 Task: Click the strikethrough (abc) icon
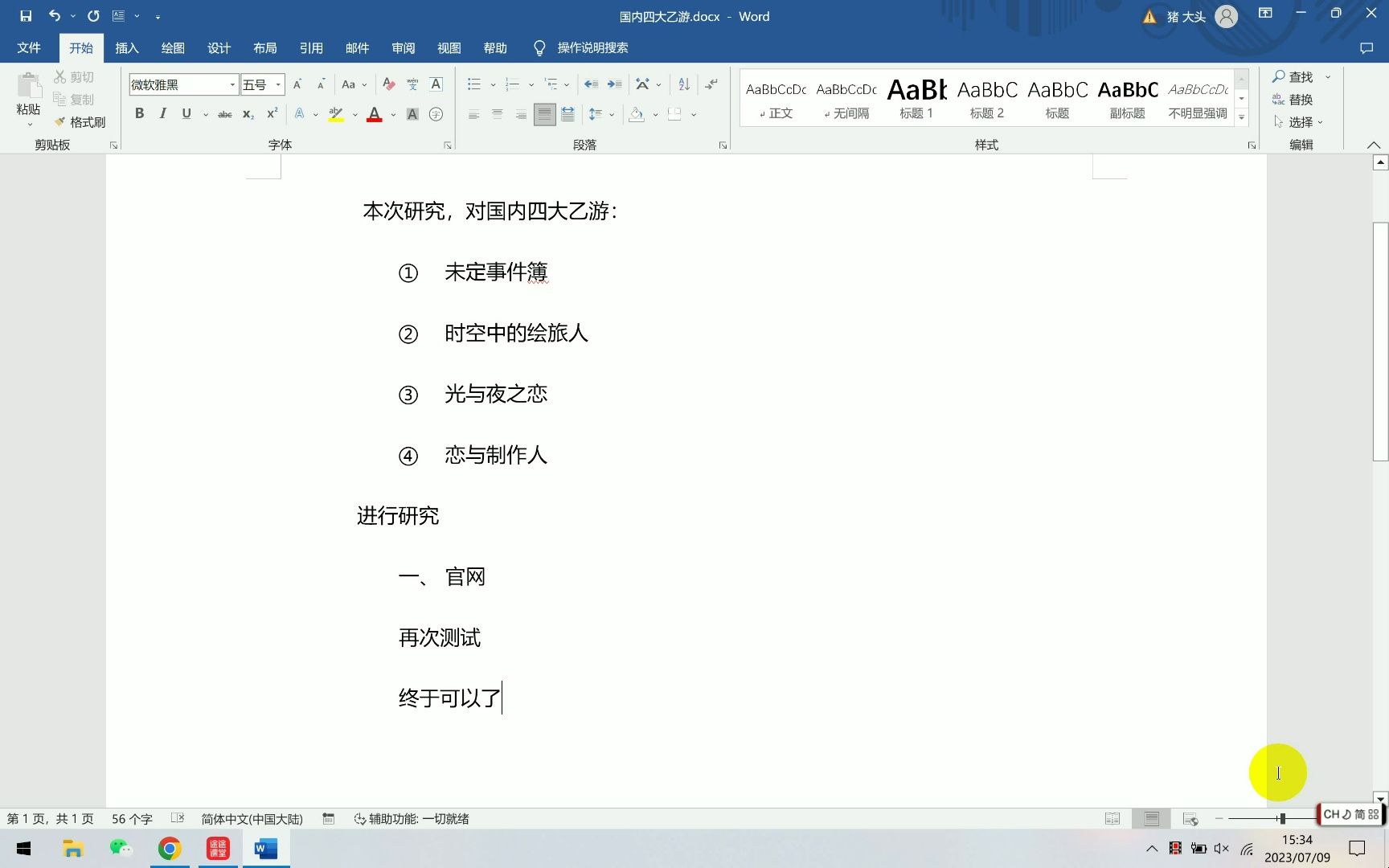click(x=224, y=113)
